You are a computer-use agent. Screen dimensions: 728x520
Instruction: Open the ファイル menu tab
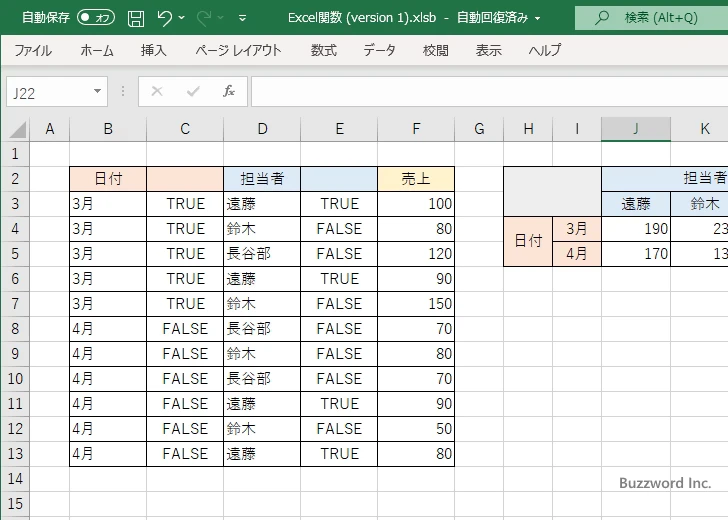tap(33, 50)
